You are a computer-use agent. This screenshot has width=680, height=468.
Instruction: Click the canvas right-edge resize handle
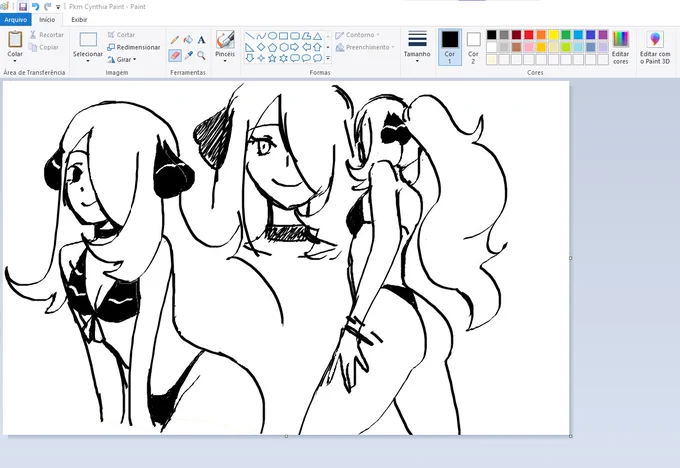[570, 258]
